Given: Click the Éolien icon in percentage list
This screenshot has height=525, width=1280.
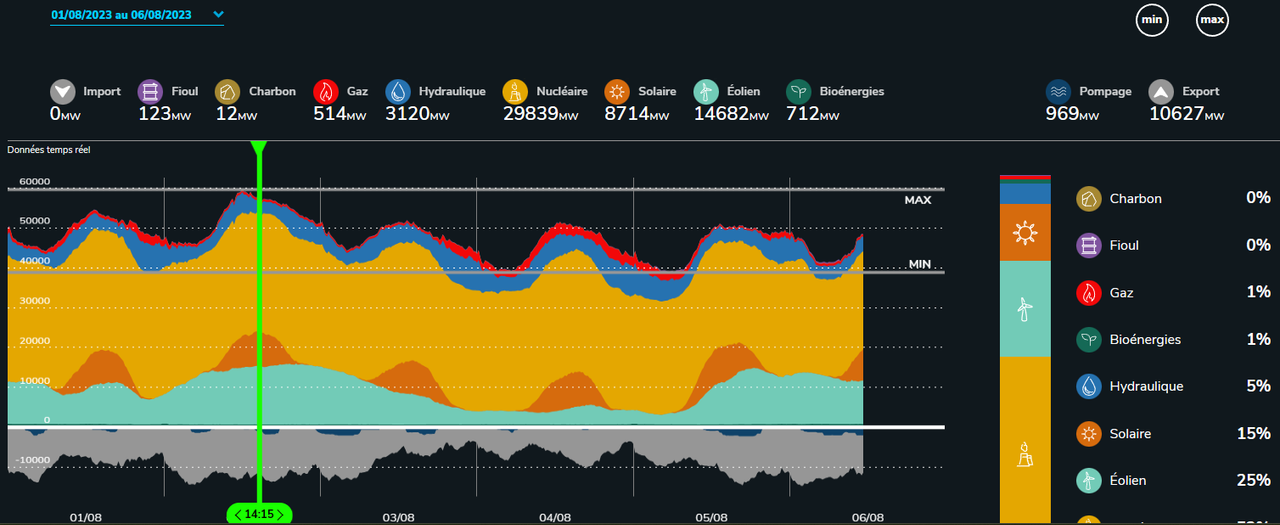Looking at the screenshot, I should click(x=1088, y=481).
